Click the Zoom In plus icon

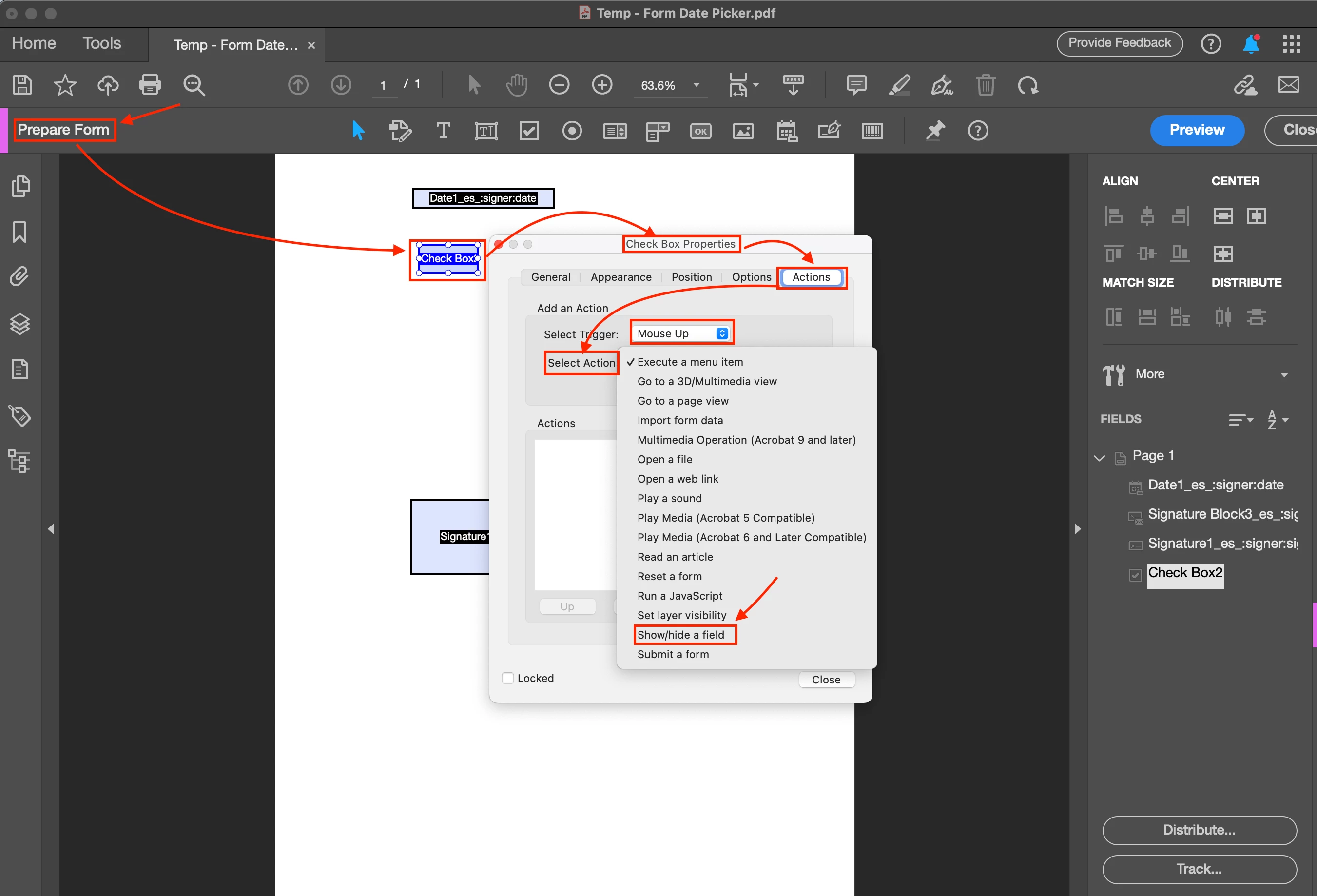602,85
